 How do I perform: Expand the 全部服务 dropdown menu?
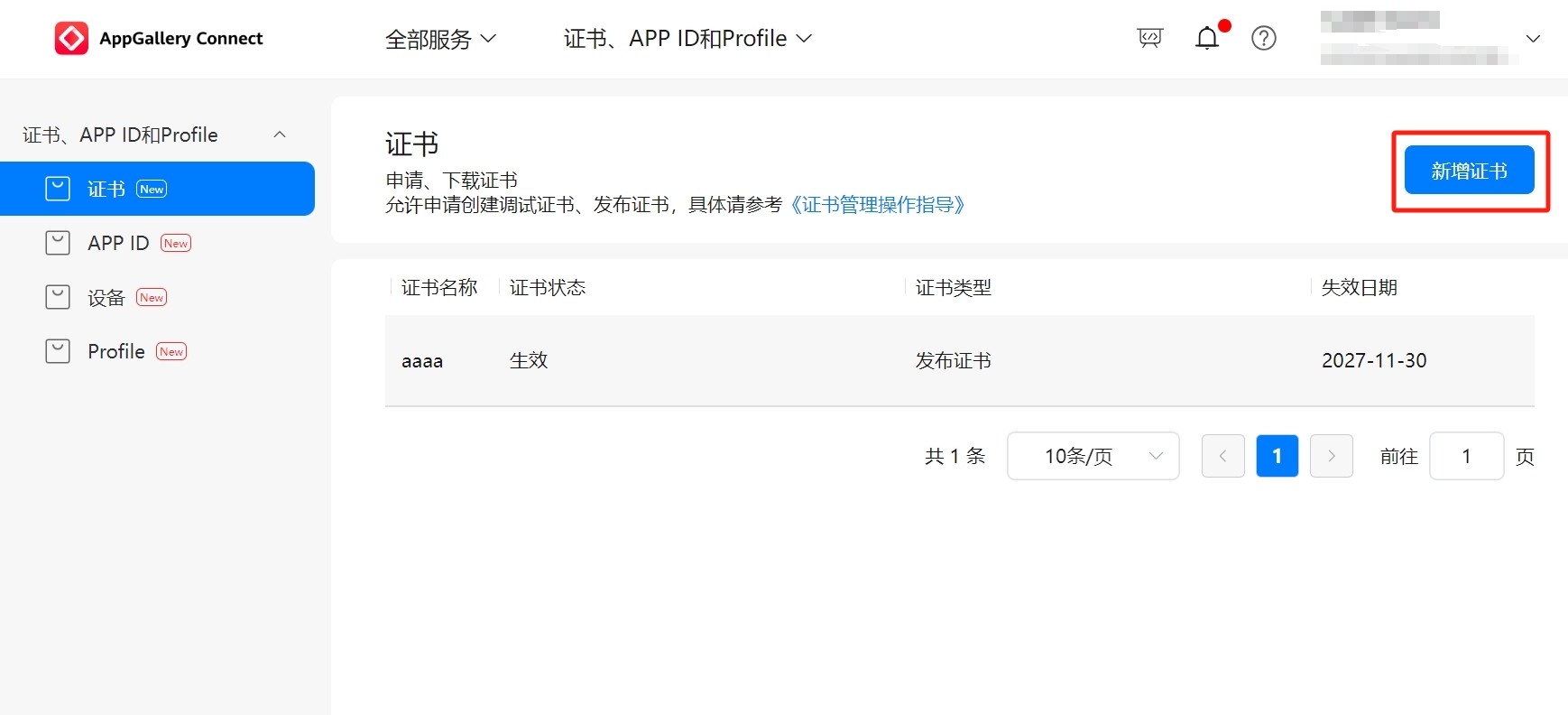[x=440, y=39]
